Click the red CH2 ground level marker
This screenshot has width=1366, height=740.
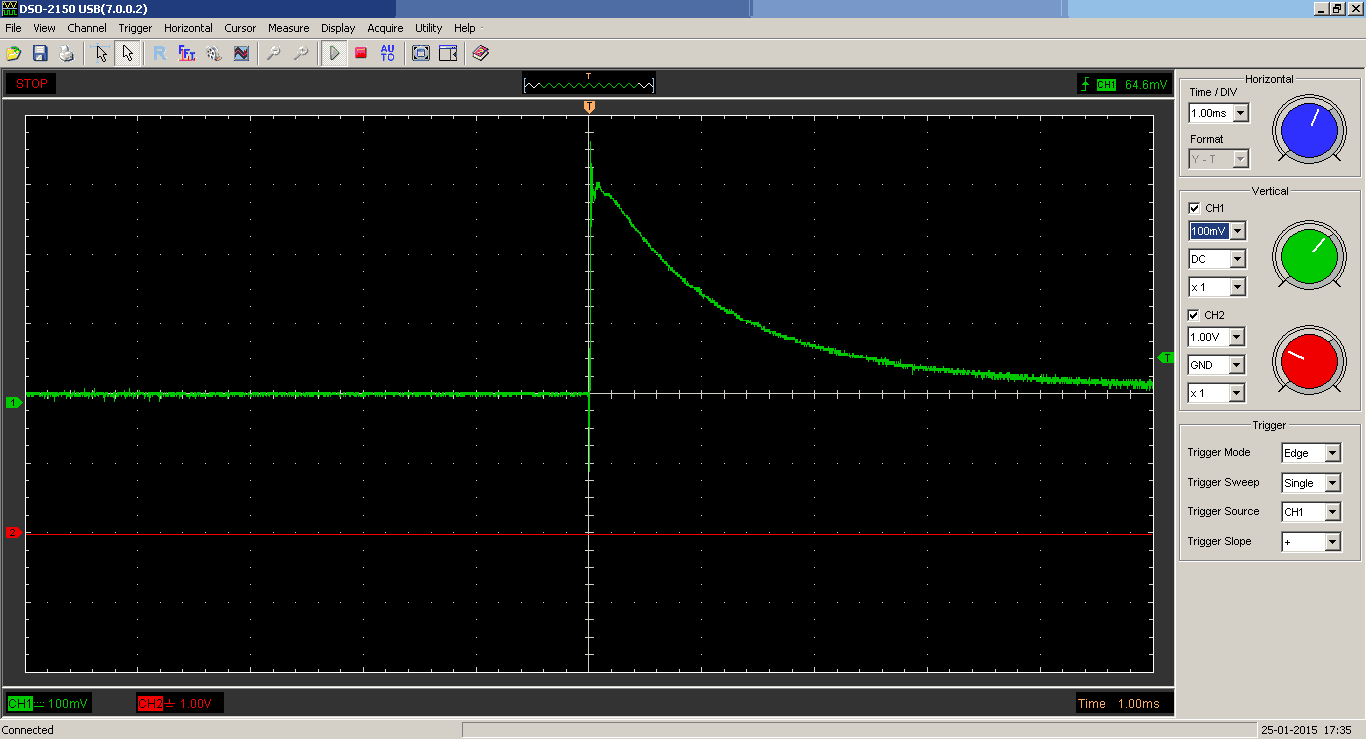click(13, 533)
